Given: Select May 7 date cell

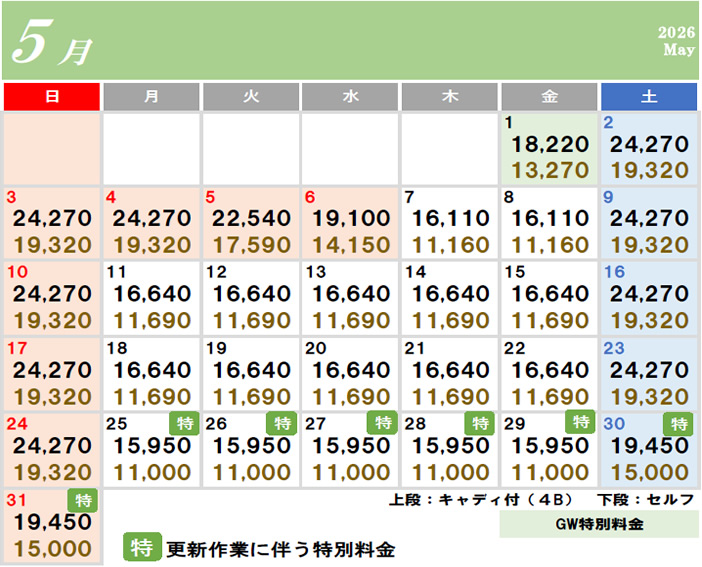Looking at the screenshot, I should (x=449, y=223).
